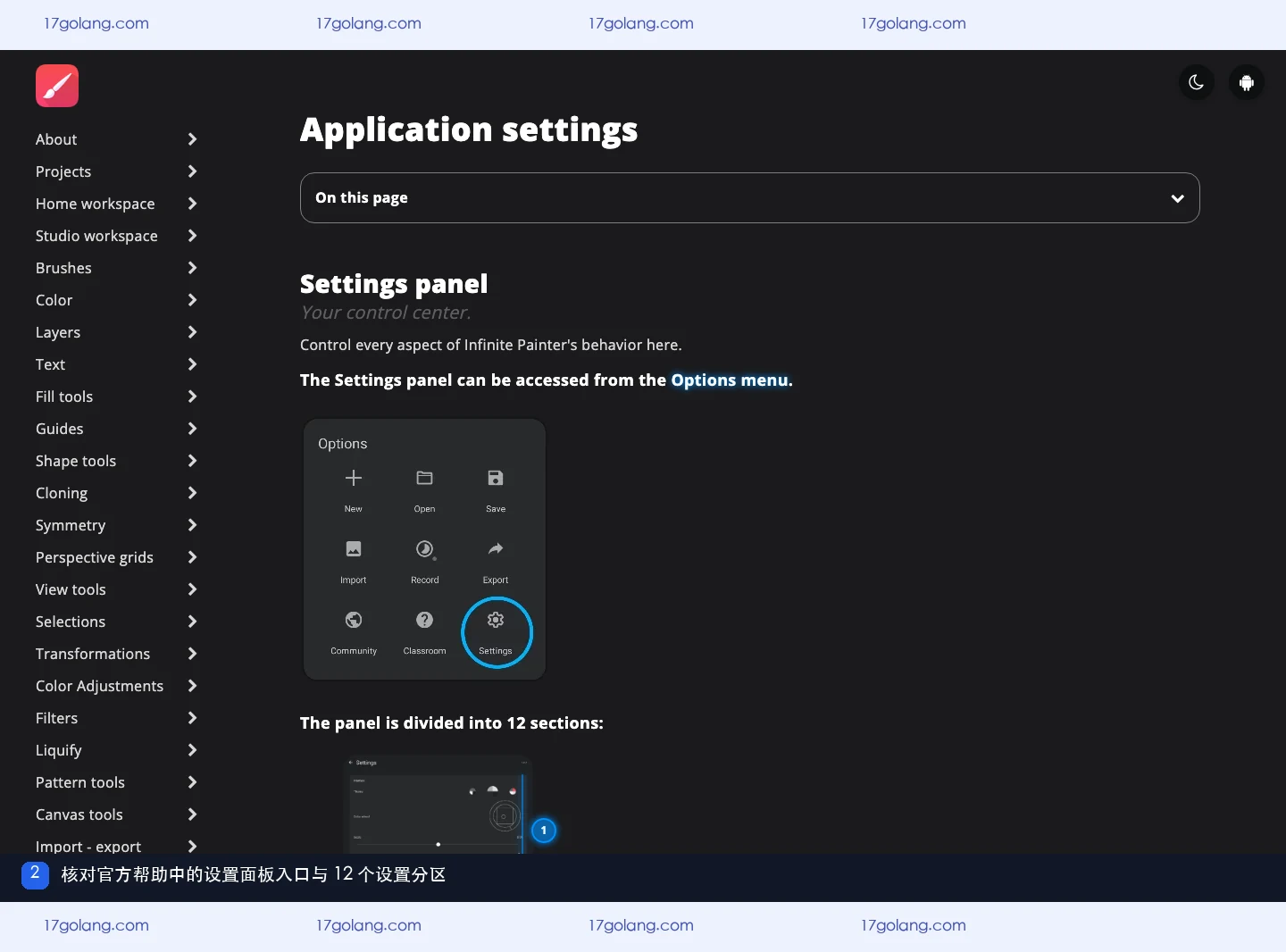
Task: Click the Classroom question mark icon
Action: pyautogui.click(x=424, y=620)
